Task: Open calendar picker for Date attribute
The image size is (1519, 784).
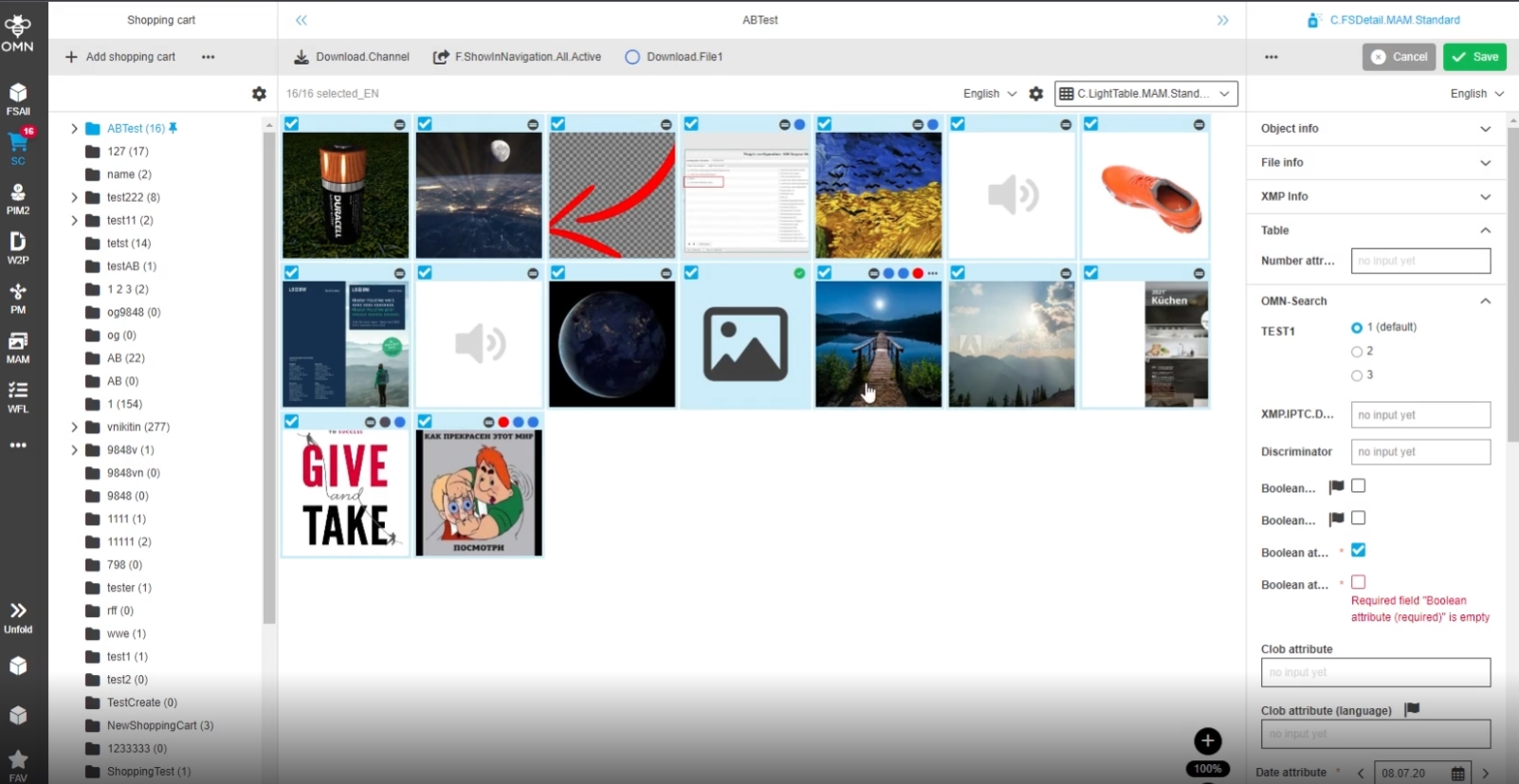Action: coord(1457,773)
